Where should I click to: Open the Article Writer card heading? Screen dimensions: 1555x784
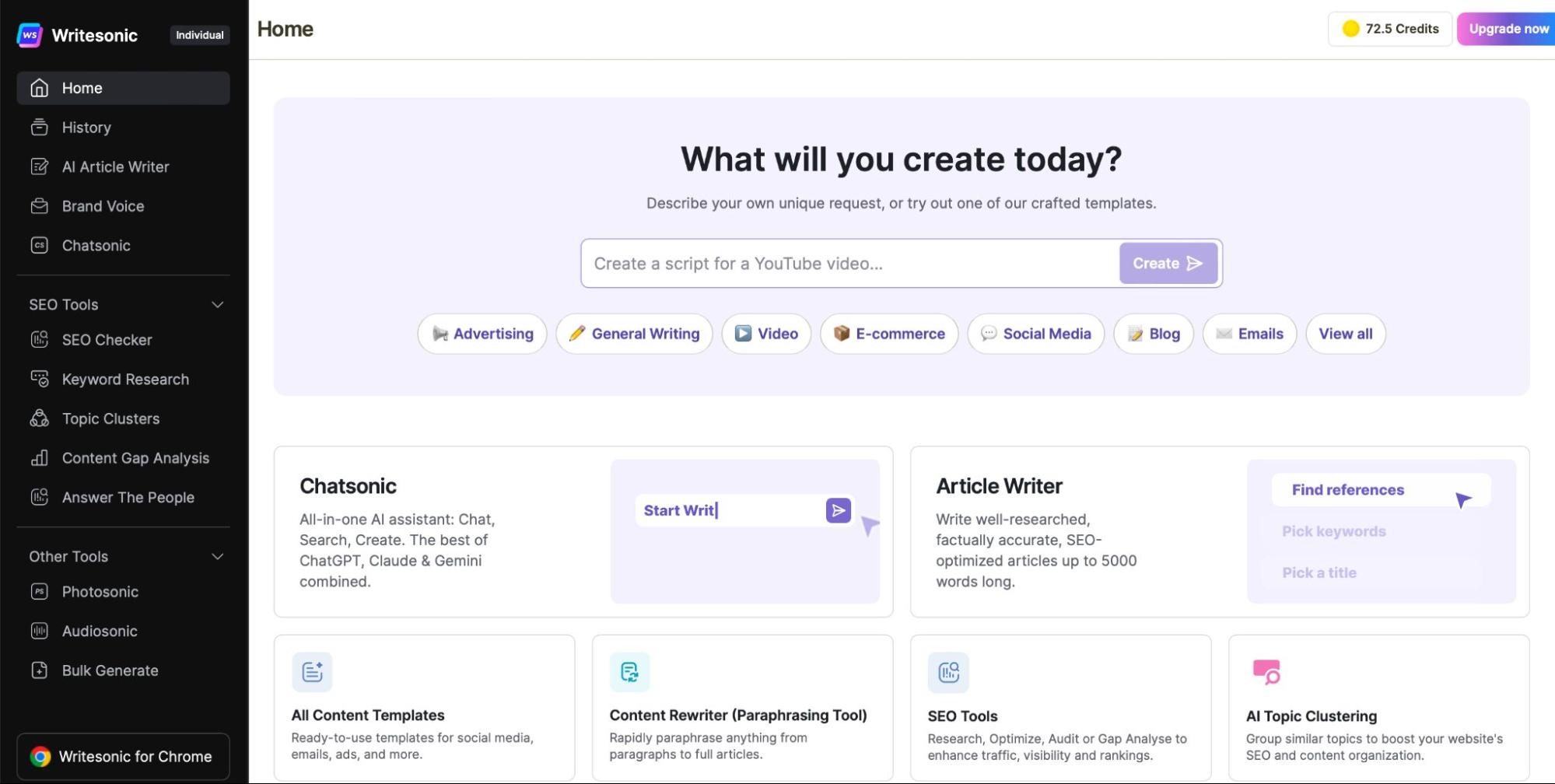[999, 486]
